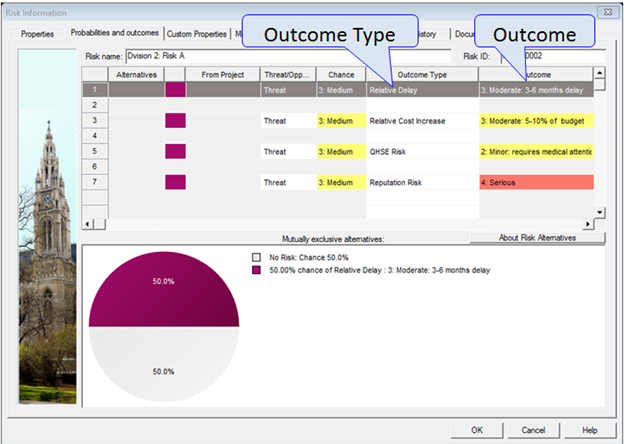Screen dimensions: 624x444
Task: Click the Help button
Action: pyautogui.click(x=589, y=429)
